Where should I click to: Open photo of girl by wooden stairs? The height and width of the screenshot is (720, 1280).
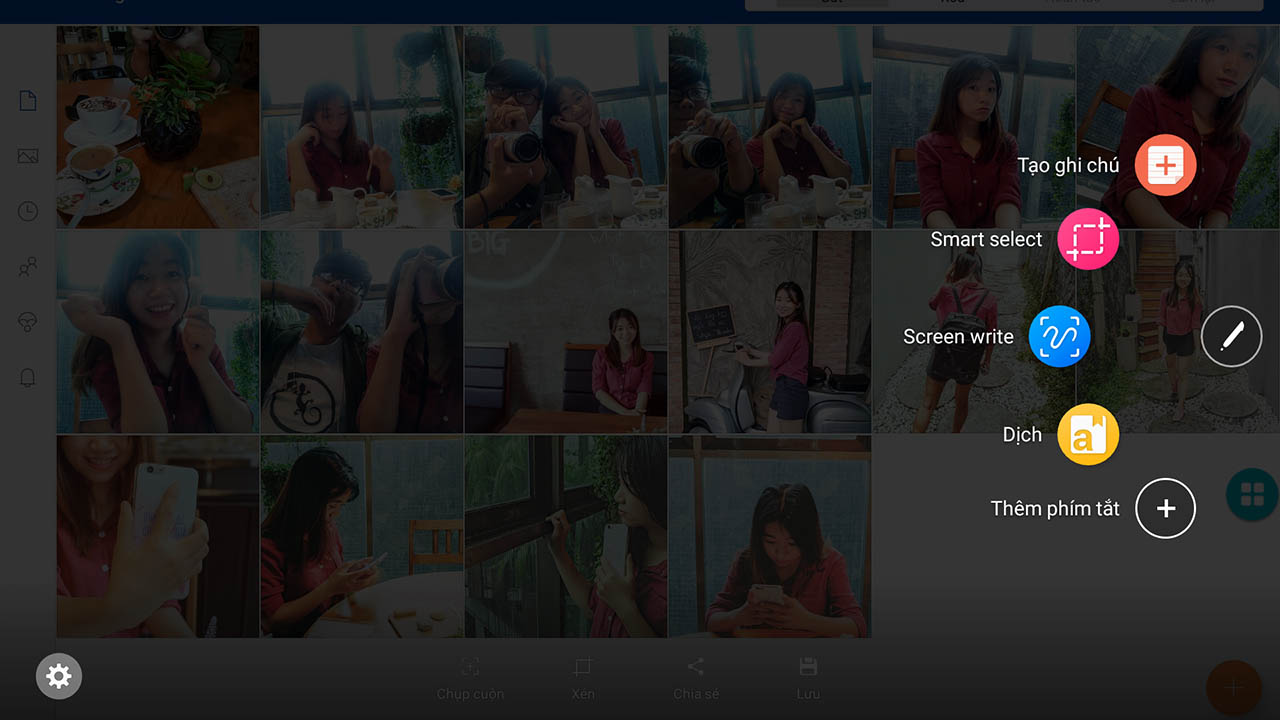pos(1178,332)
